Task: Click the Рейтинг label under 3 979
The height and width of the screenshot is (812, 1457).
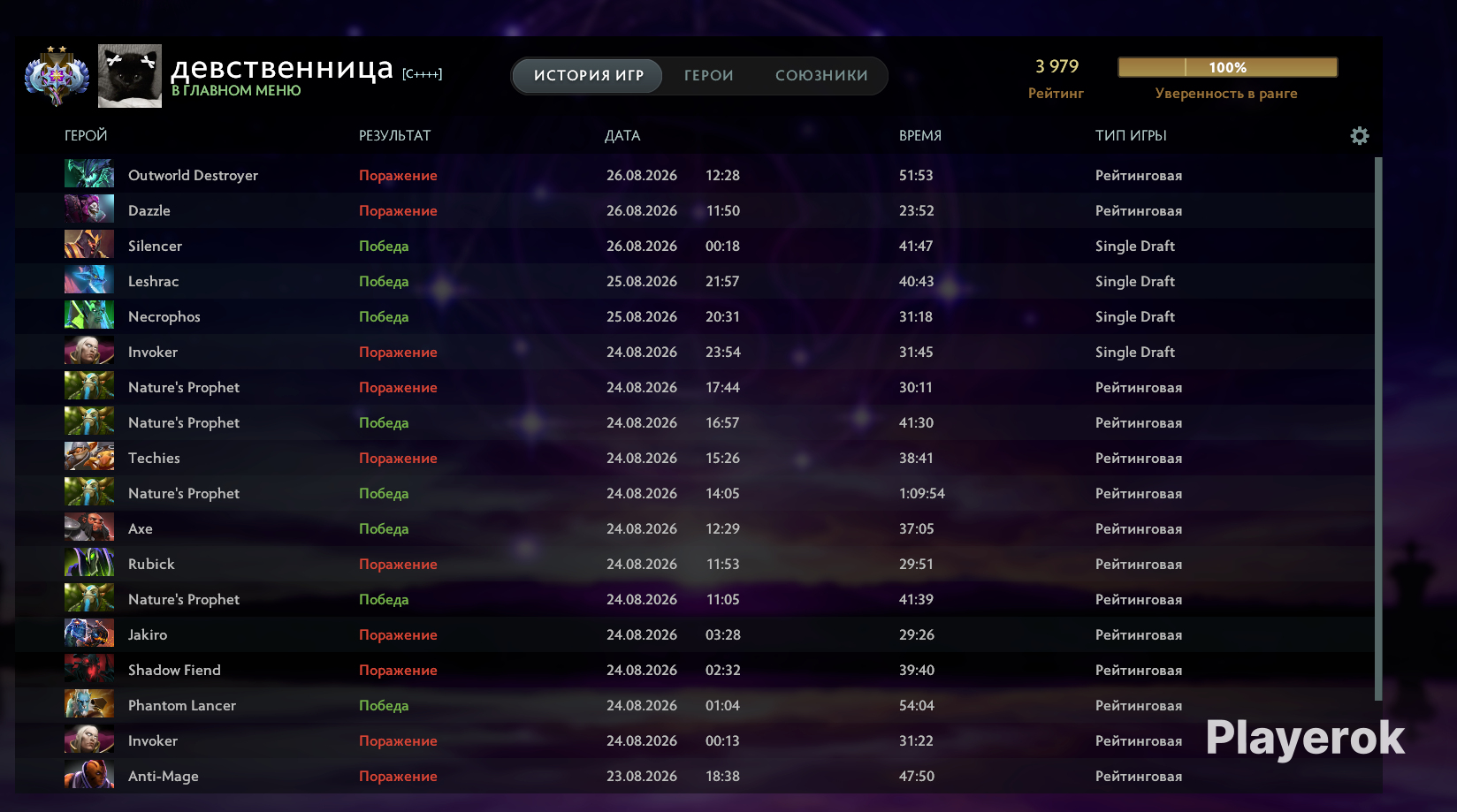Action: [x=1056, y=93]
